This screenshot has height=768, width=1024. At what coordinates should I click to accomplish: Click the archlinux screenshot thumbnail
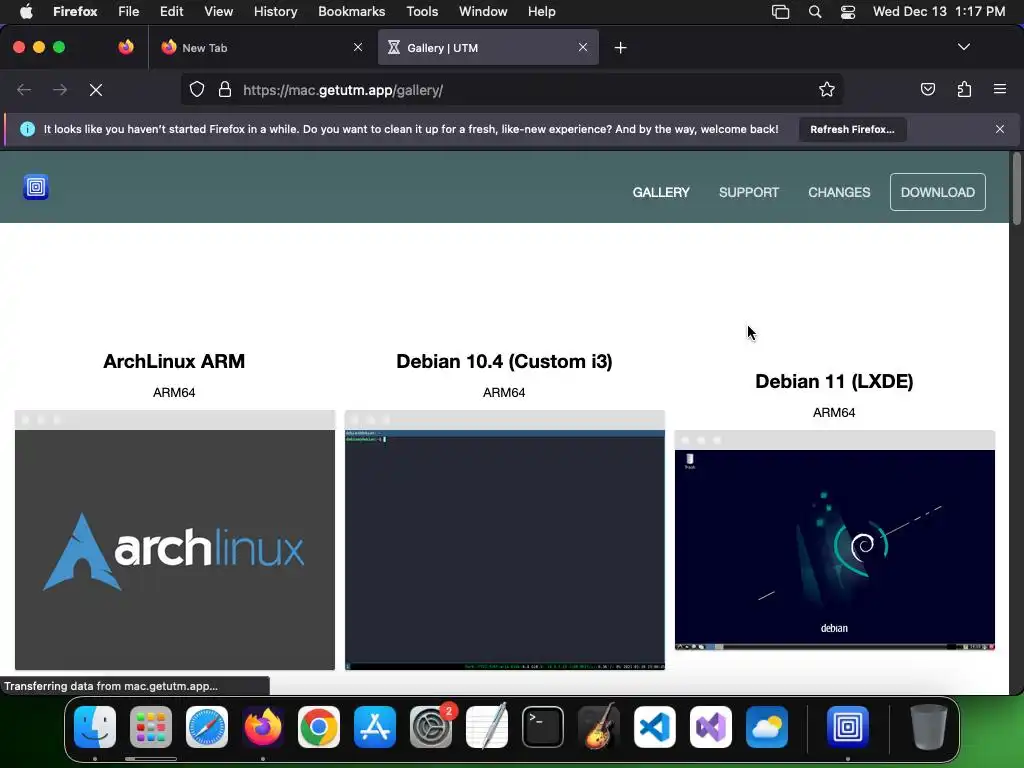tap(175, 540)
